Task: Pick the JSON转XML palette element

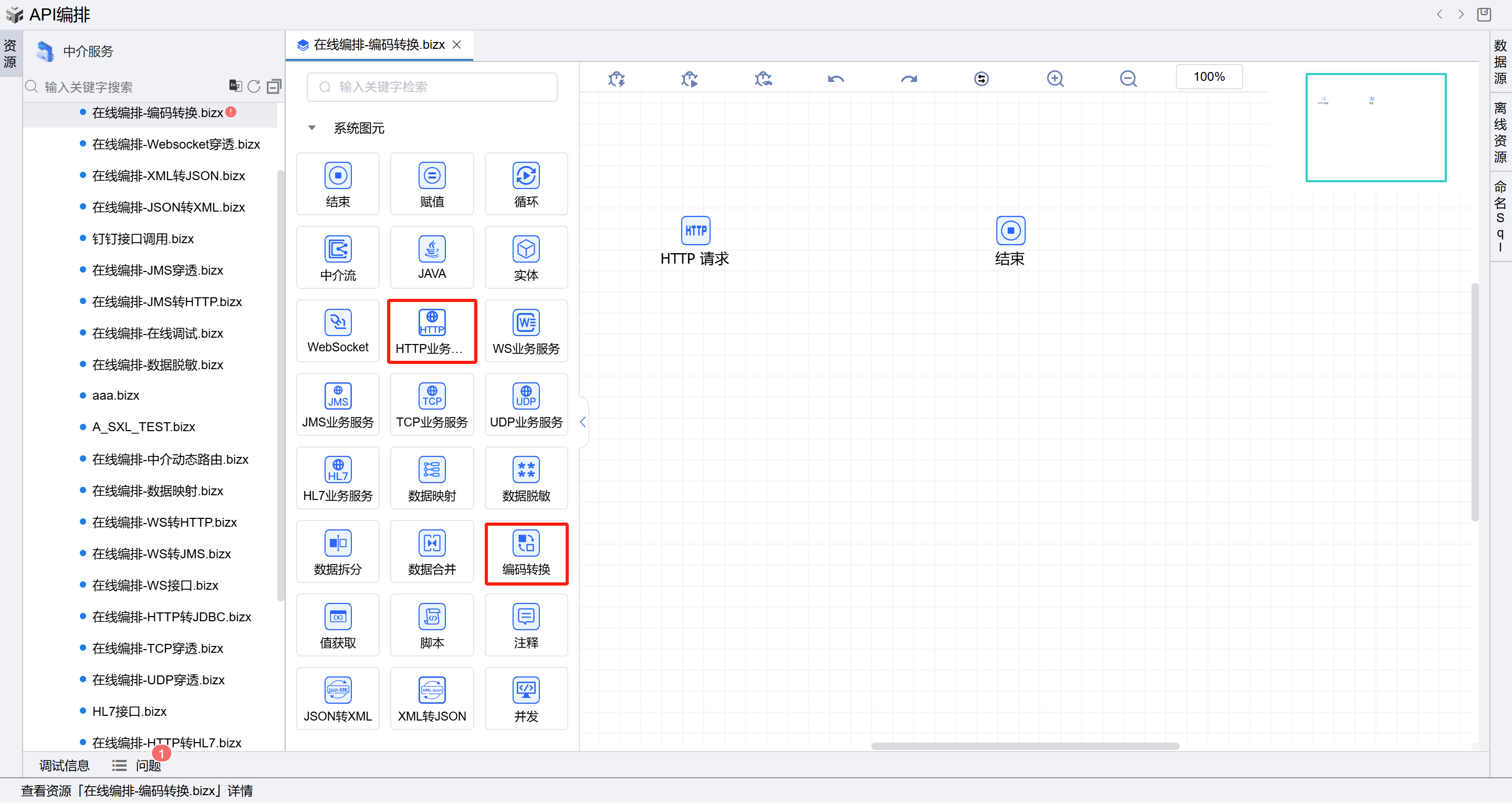Action: point(338,699)
